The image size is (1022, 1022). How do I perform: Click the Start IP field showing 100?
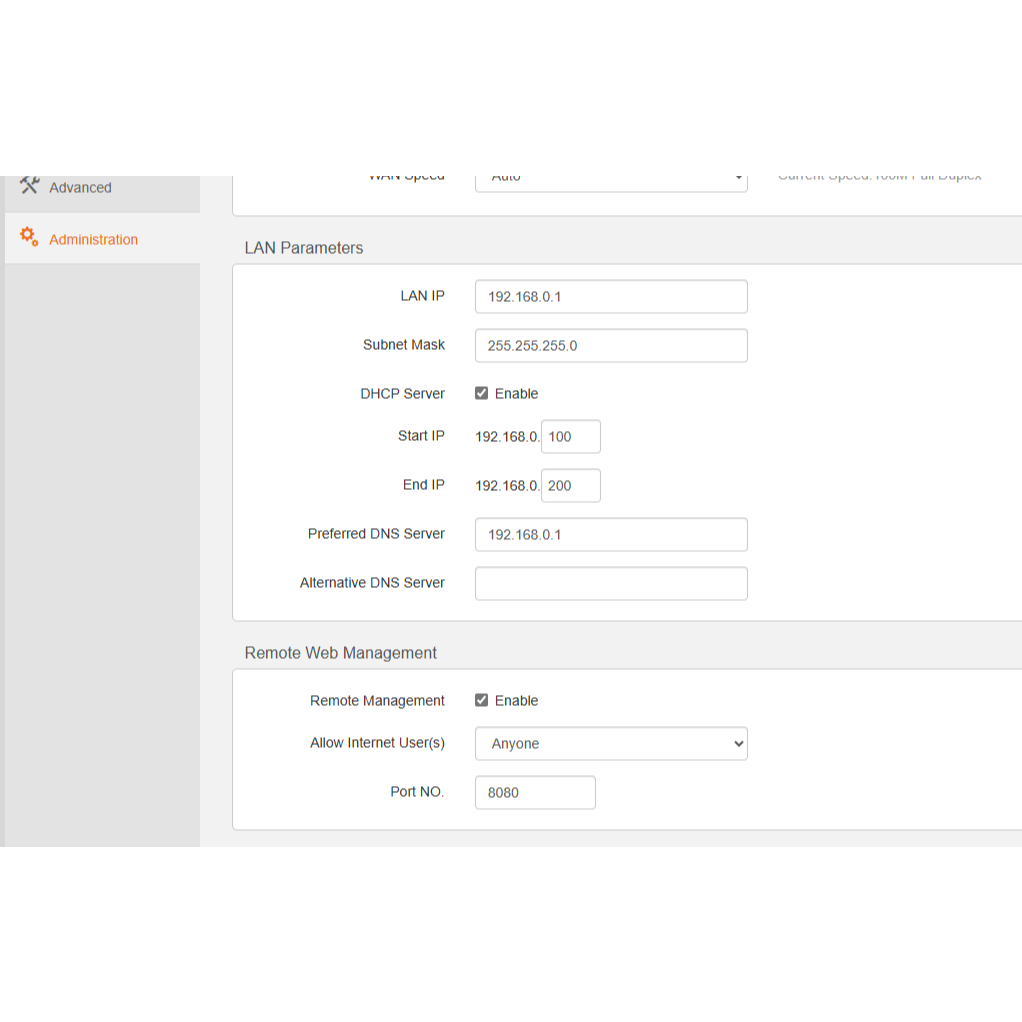tap(570, 437)
